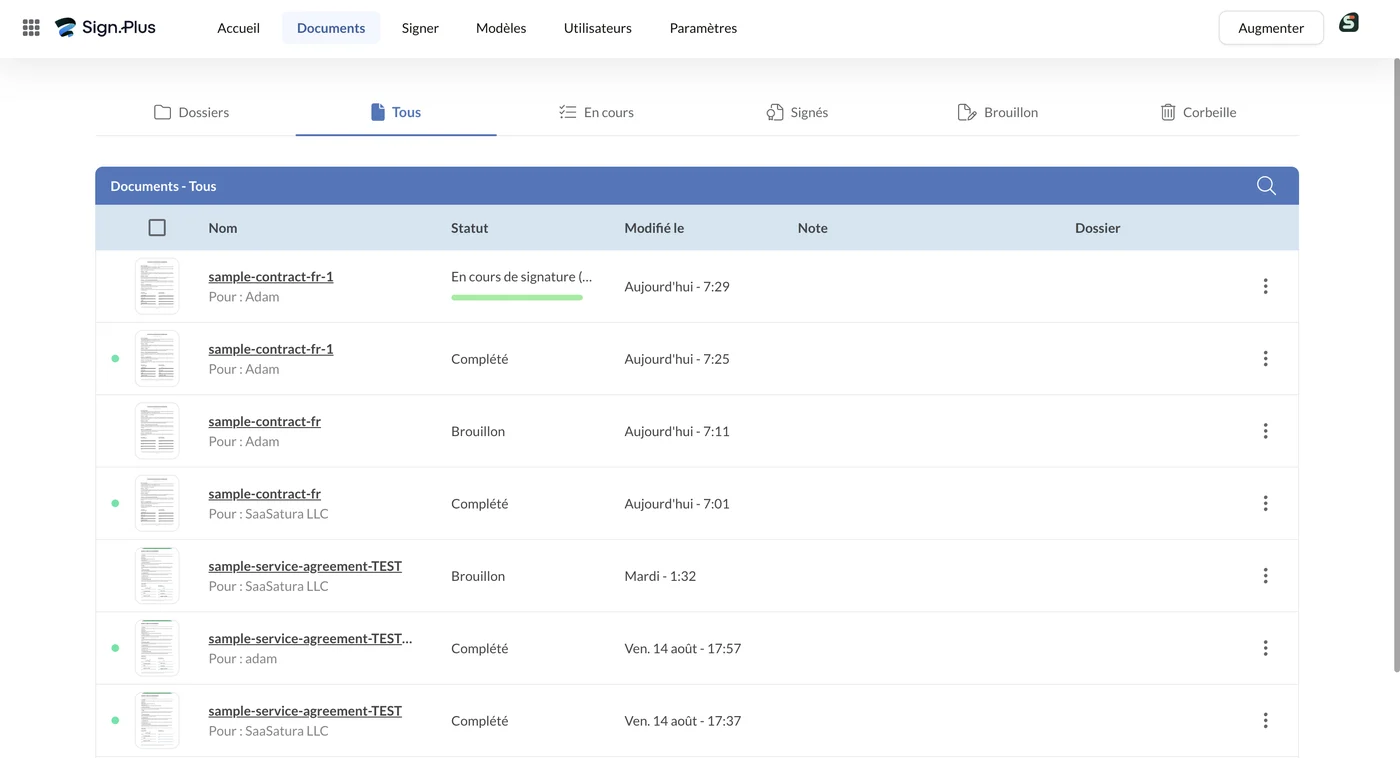The height and width of the screenshot is (758, 1400).
Task: Click the Brouillon pencil-page icon
Action: (x=967, y=112)
